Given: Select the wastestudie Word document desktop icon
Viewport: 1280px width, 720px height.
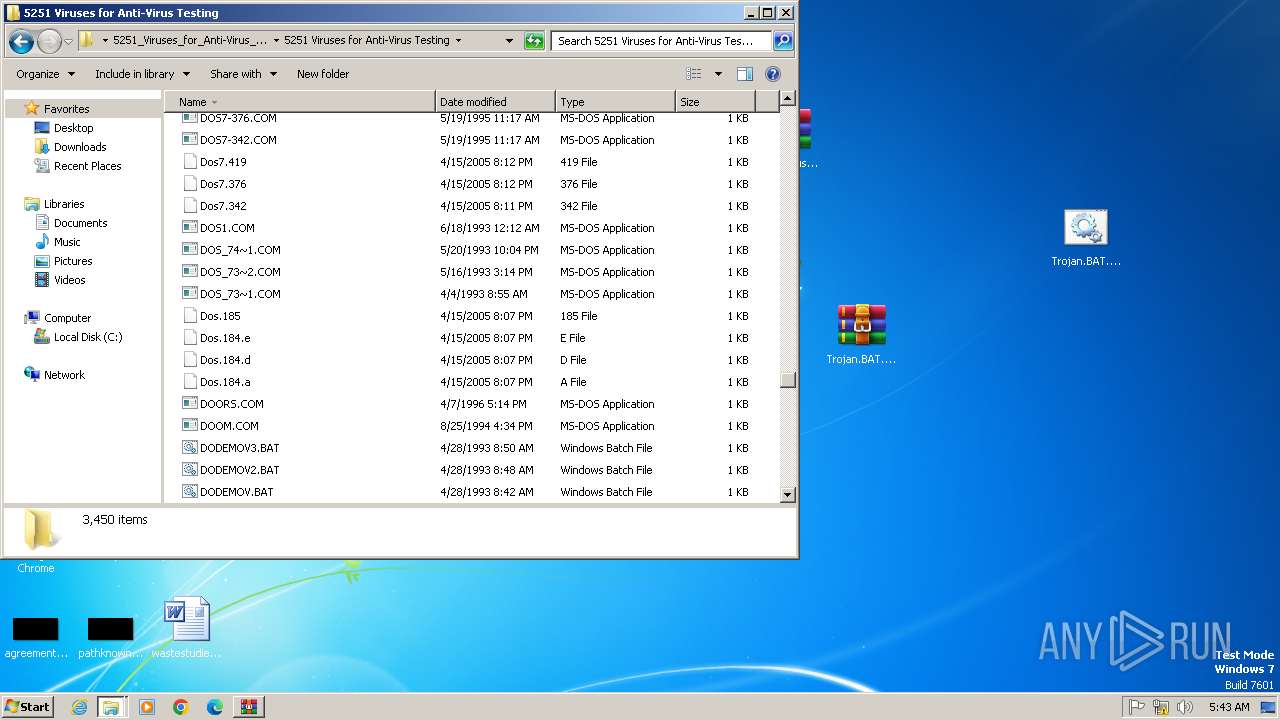Looking at the screenshot, I should coord(187,627).
